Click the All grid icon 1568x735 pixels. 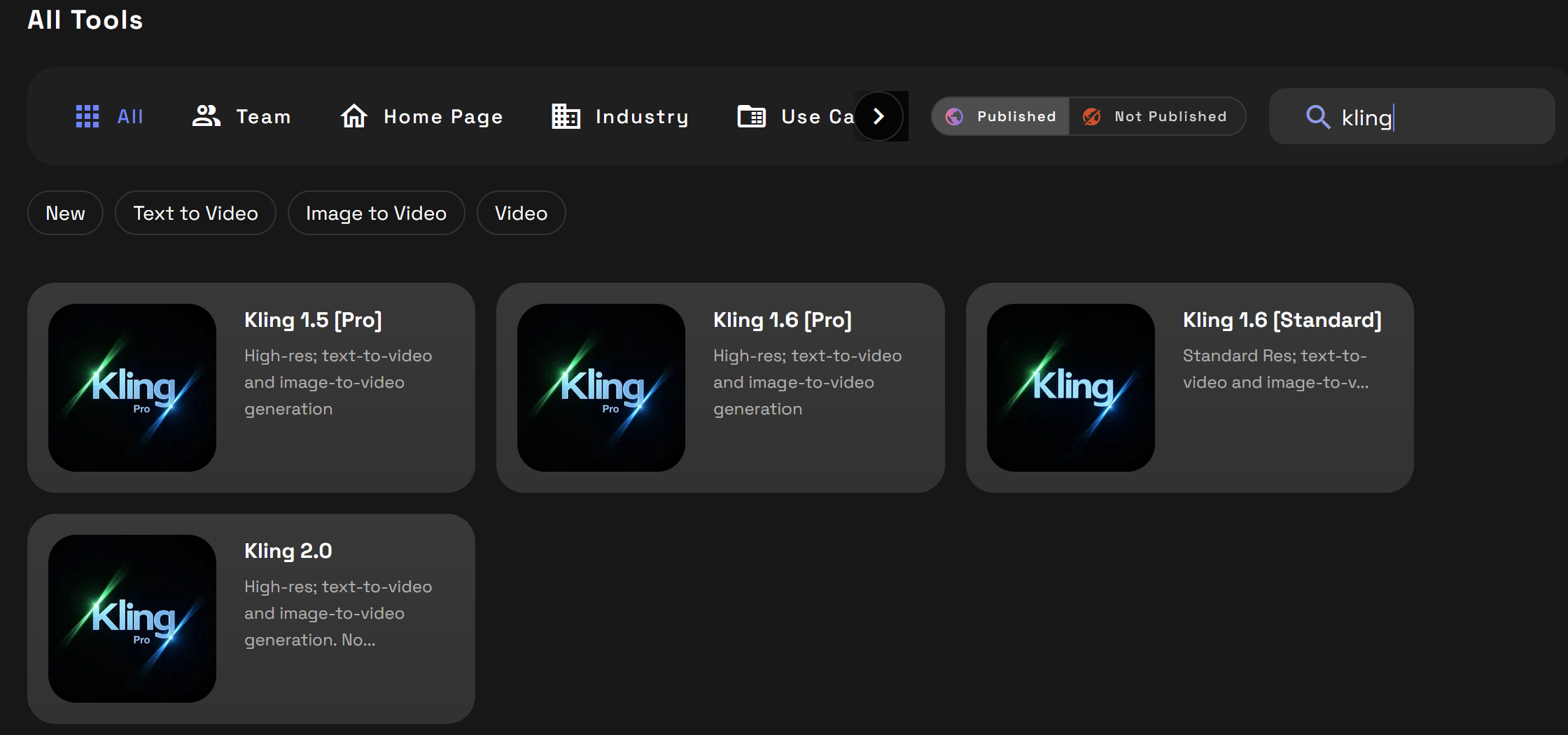87,116
